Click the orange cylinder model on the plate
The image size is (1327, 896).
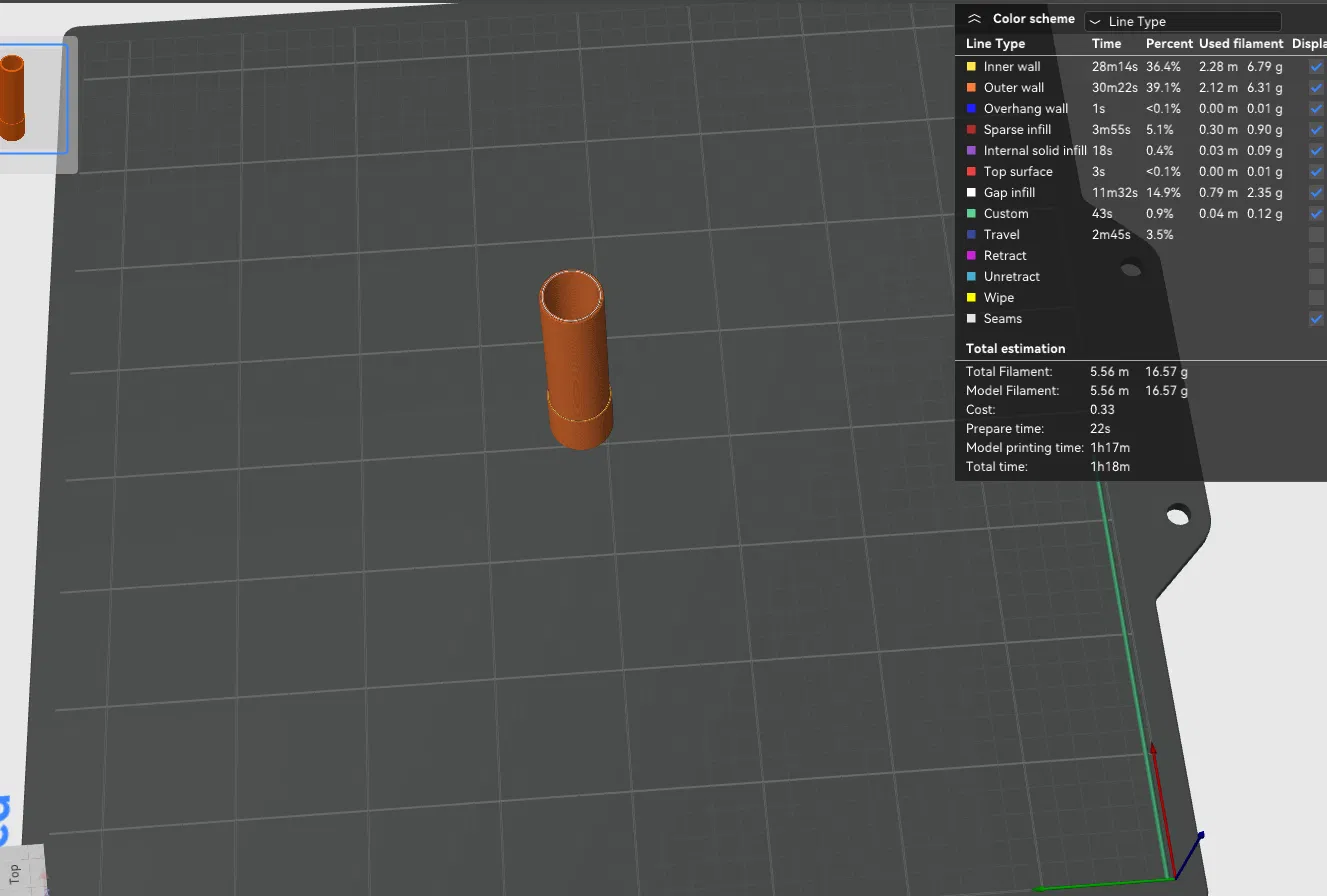click(576, 360)
